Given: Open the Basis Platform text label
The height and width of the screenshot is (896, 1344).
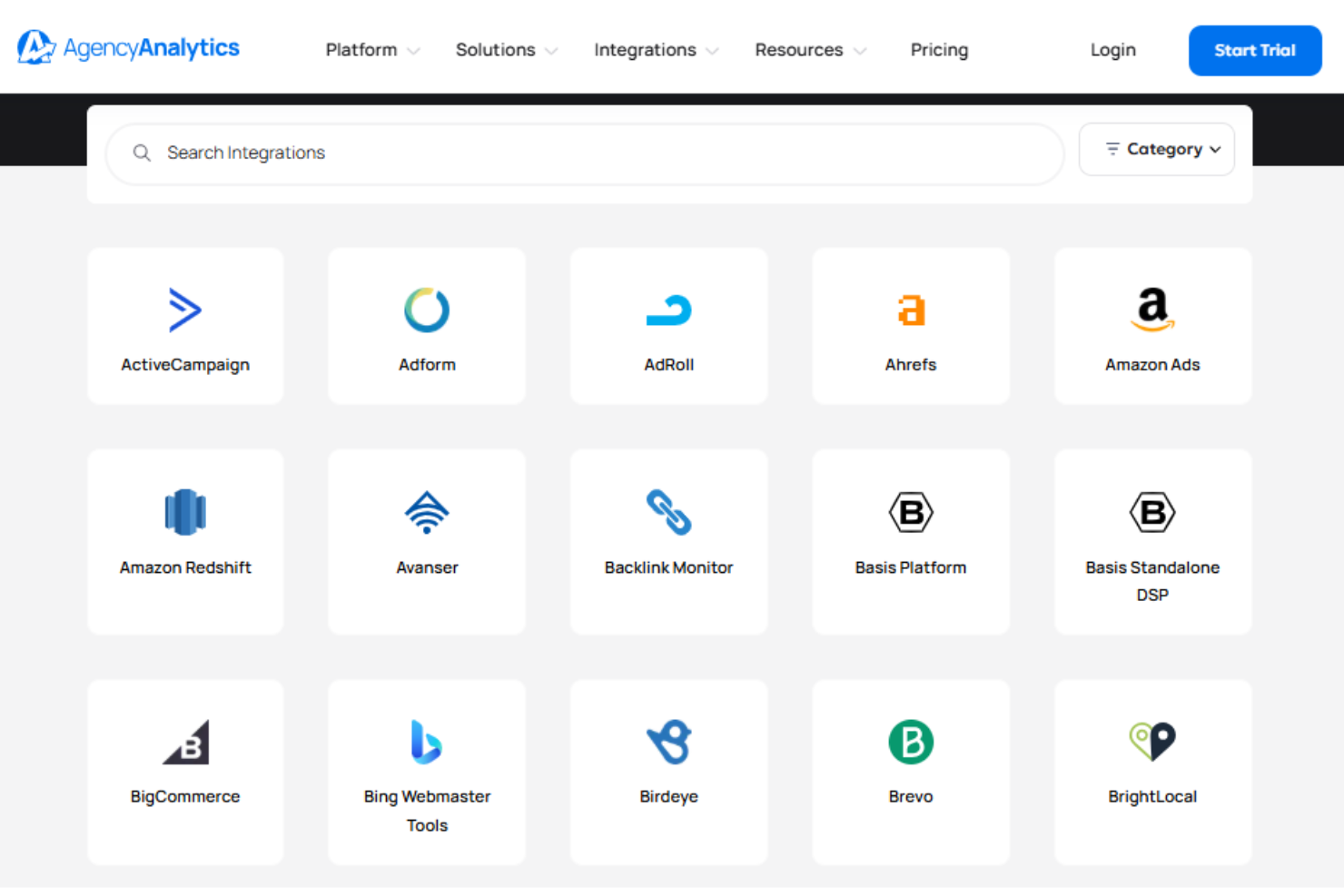Looking at the screenshot, I should click(911, 567).
